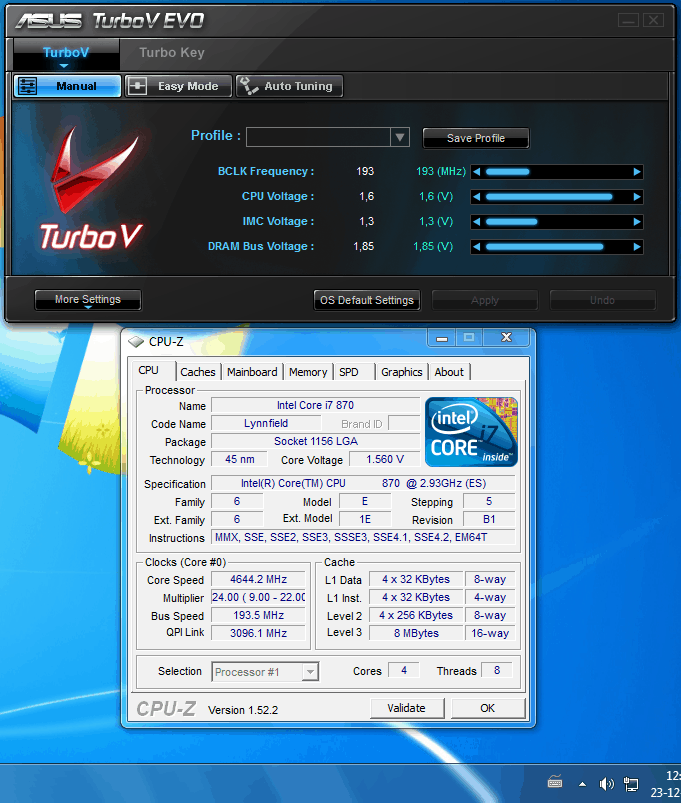Open the Memory tab in CPU-Z
The width and height of the screenshot is (681, 803).
(308, 372)
